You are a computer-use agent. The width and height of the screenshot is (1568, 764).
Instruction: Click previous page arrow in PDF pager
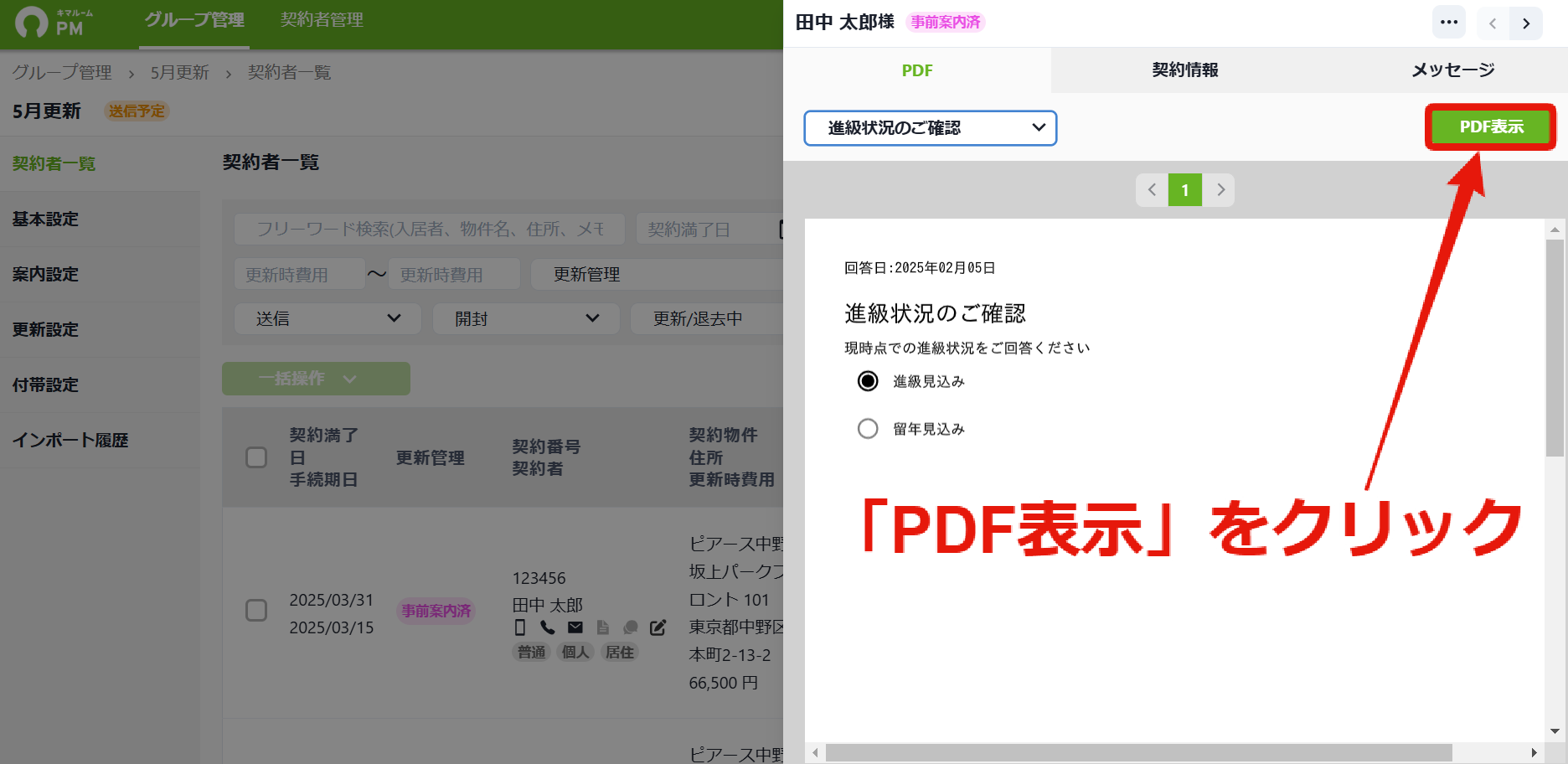tap(1153, 190)
